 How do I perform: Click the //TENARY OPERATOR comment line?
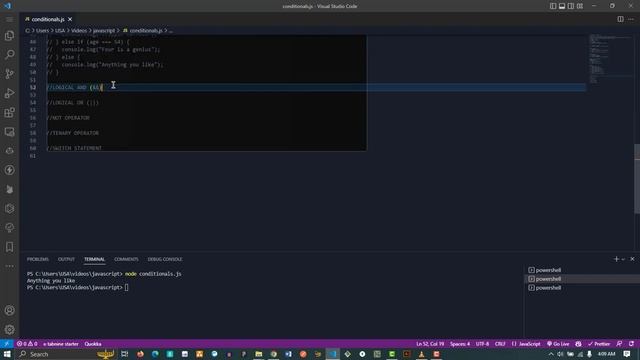coord(72,133)
